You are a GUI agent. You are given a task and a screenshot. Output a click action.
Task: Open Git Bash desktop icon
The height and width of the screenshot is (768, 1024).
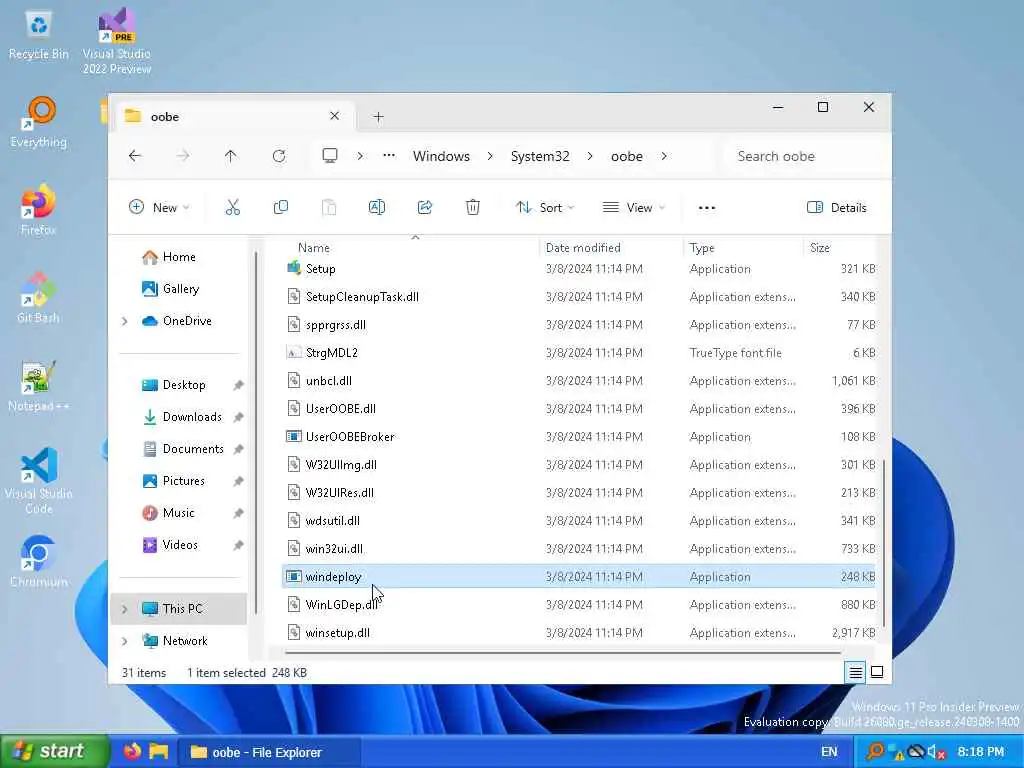tap(39, 298)
